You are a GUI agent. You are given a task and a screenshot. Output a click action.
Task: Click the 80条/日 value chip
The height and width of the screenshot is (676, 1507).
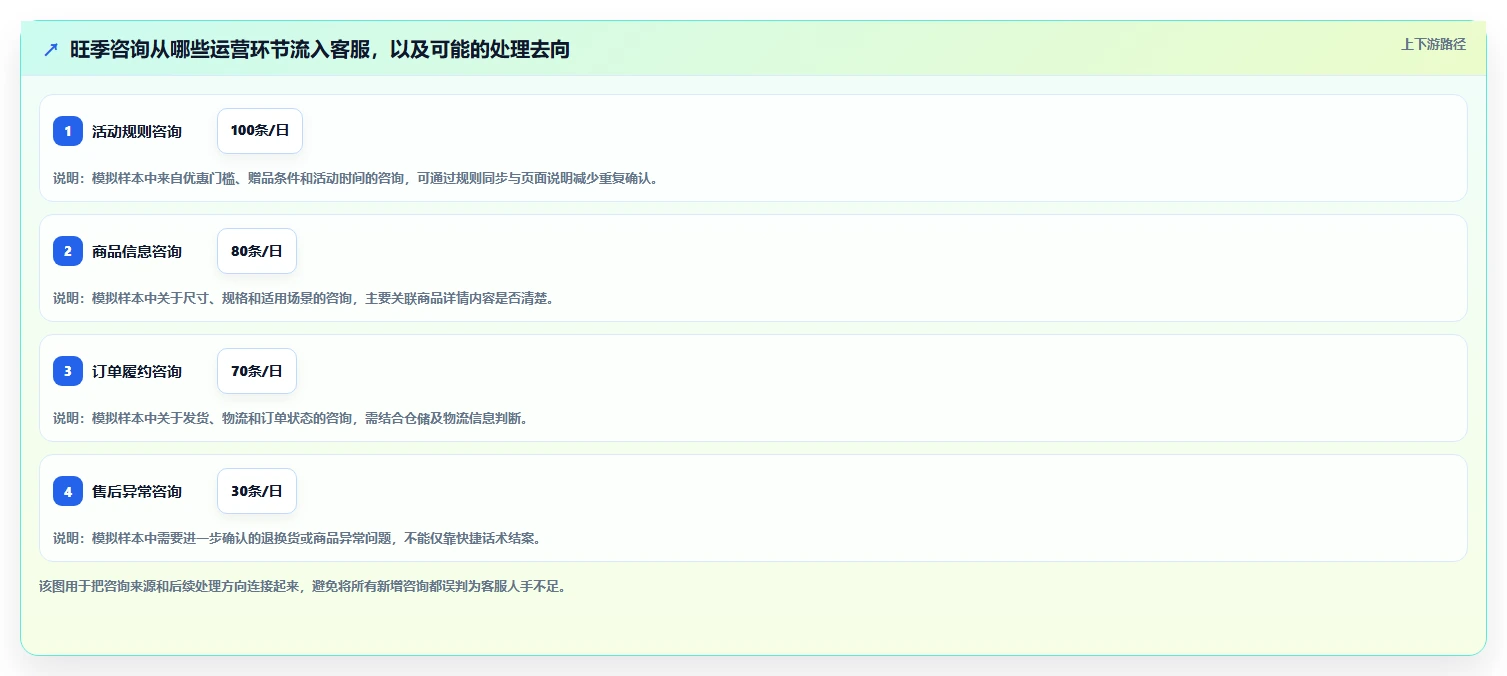pos(257,251)
